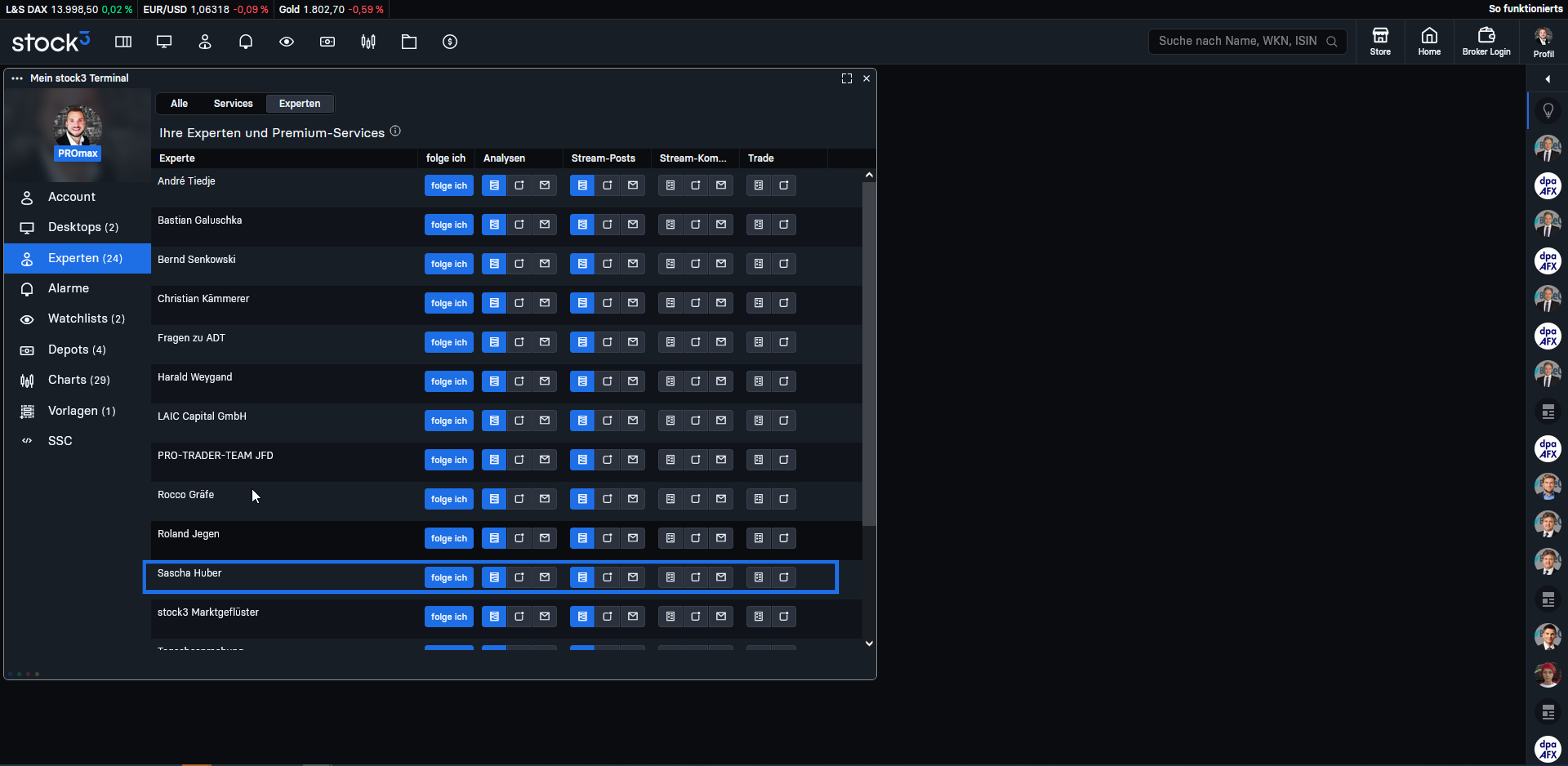The image size is (1568, 766).
Task: Open the Desktops monitor icon in top toolbar
Action: (x=164, y=41)
